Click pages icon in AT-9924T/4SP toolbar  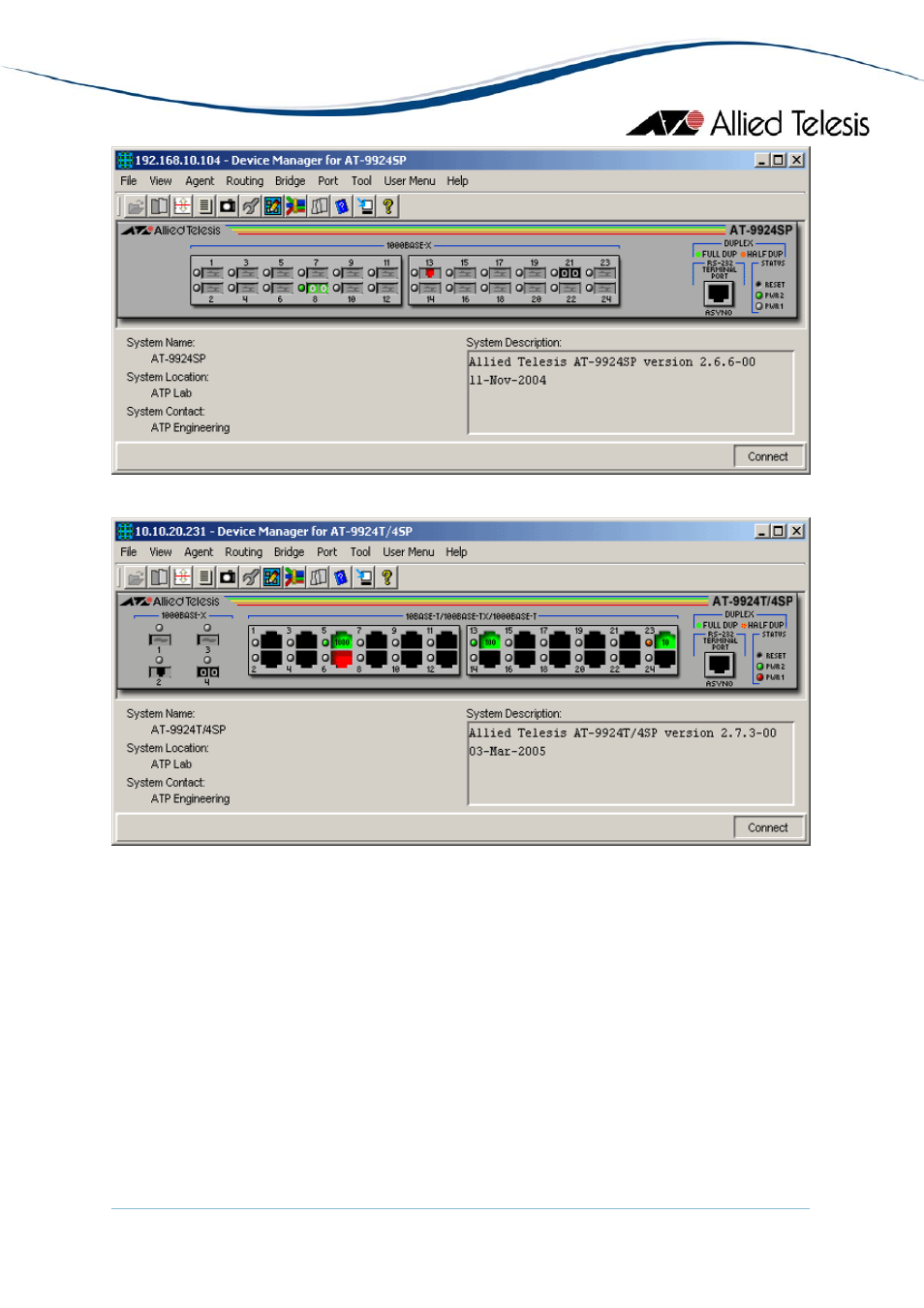(x=319, y=577)
